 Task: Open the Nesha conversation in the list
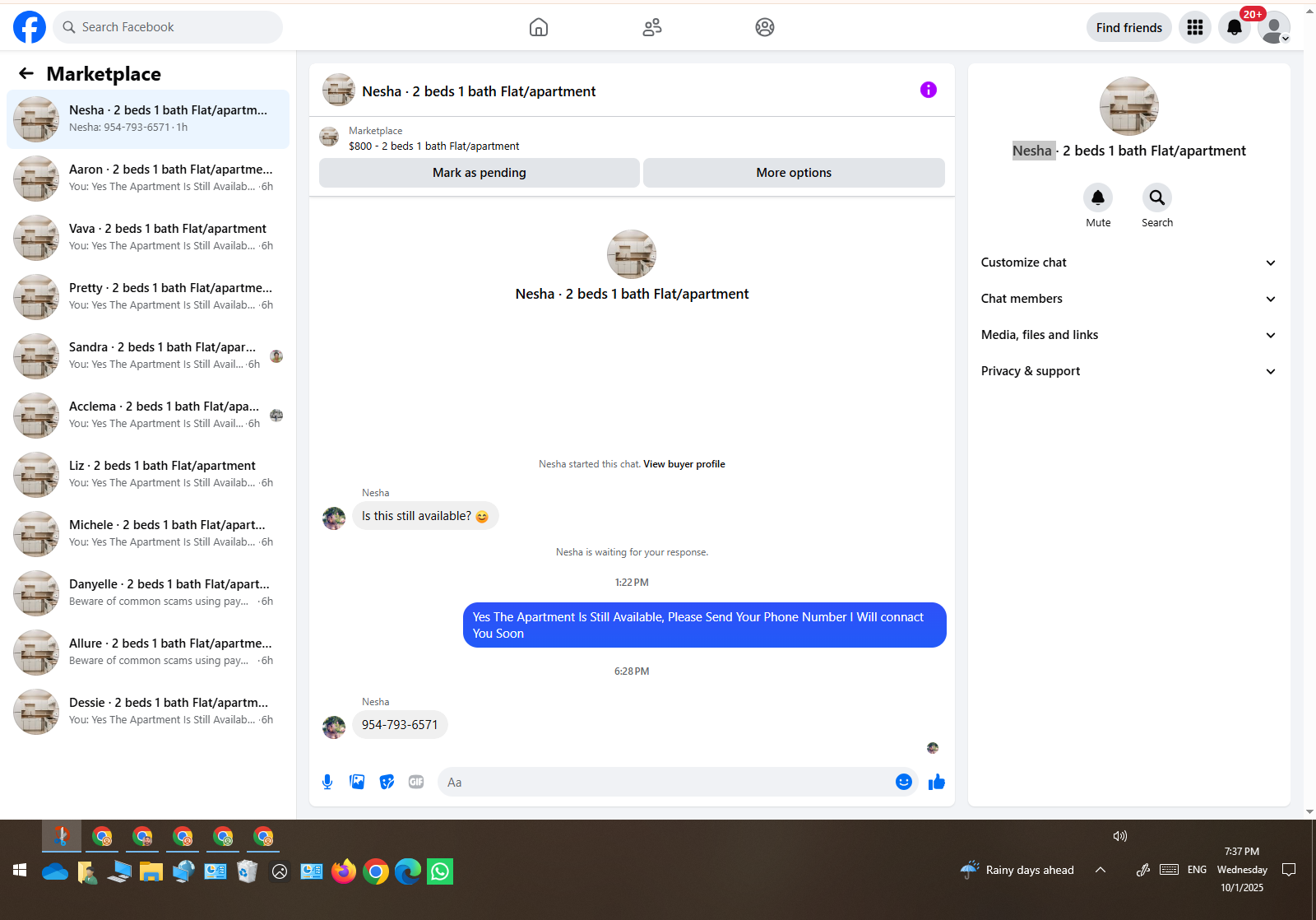(x=148, y=119)
